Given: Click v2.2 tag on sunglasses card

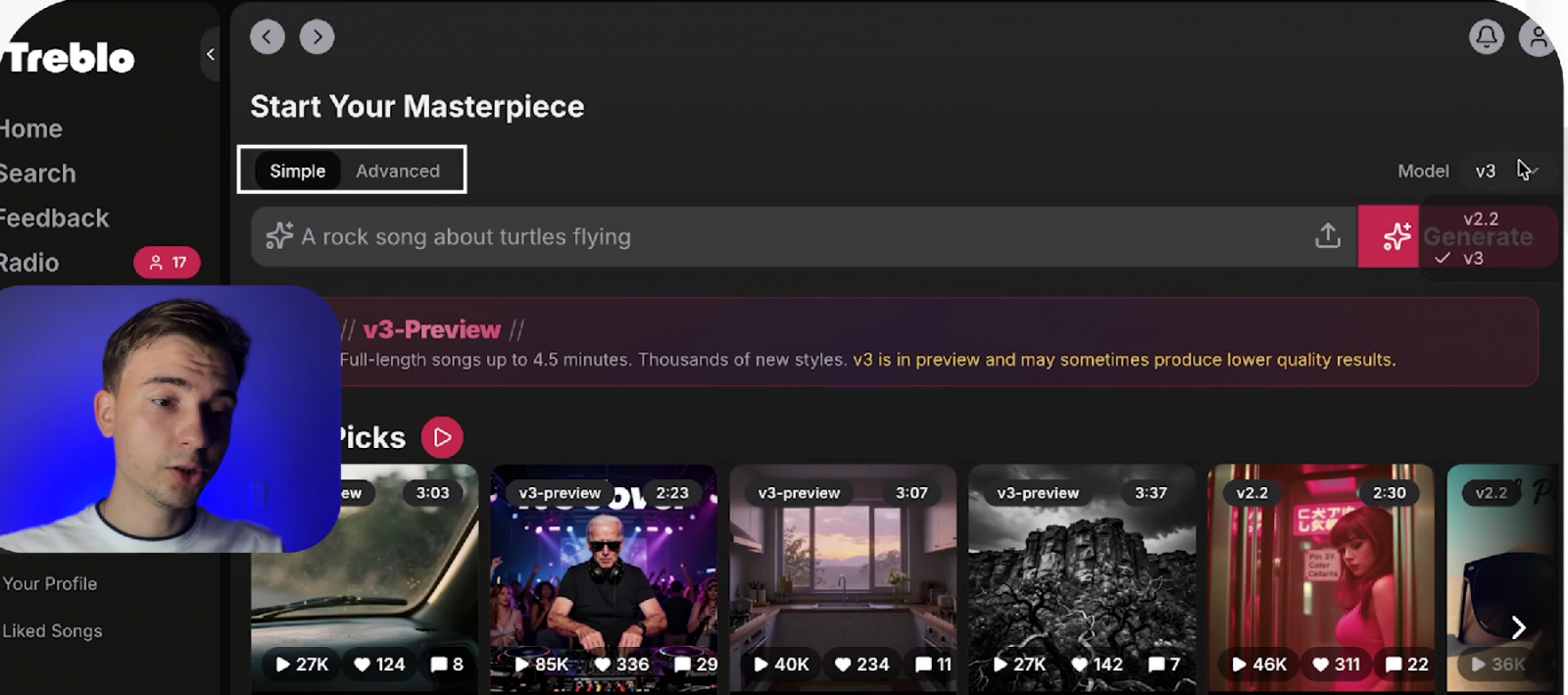Looking at the screenshot, I should [x=1491, y=493].
